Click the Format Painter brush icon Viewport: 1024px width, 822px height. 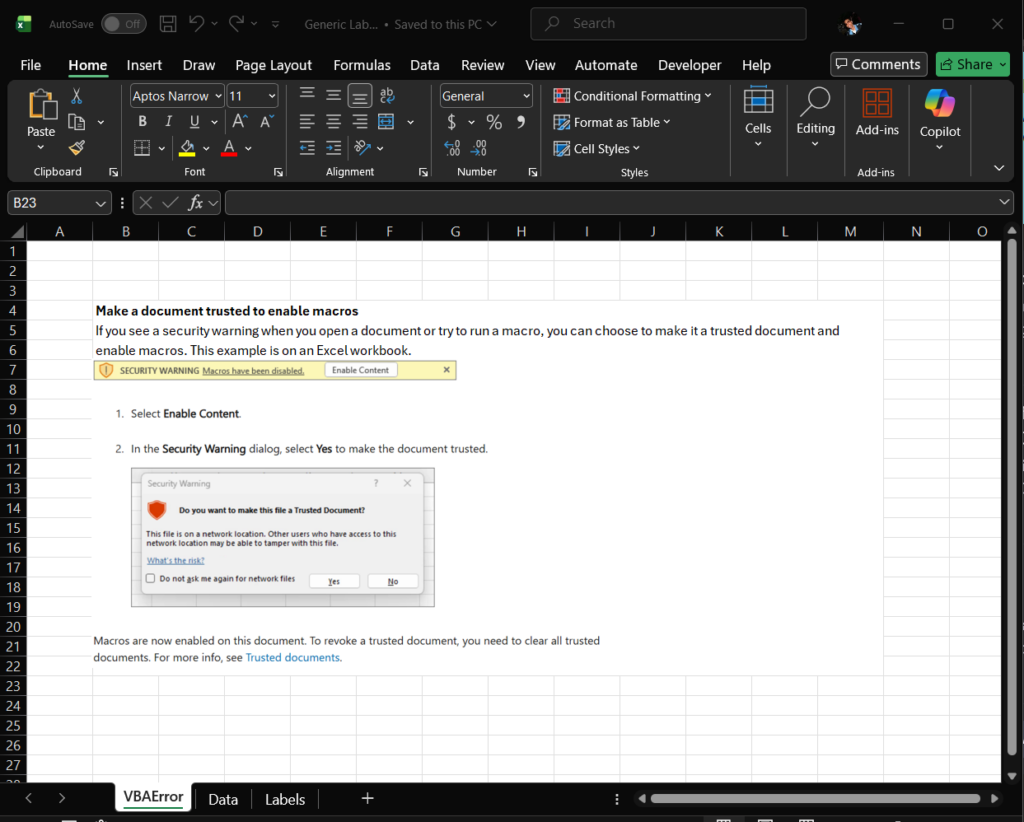tap(77, 148)
